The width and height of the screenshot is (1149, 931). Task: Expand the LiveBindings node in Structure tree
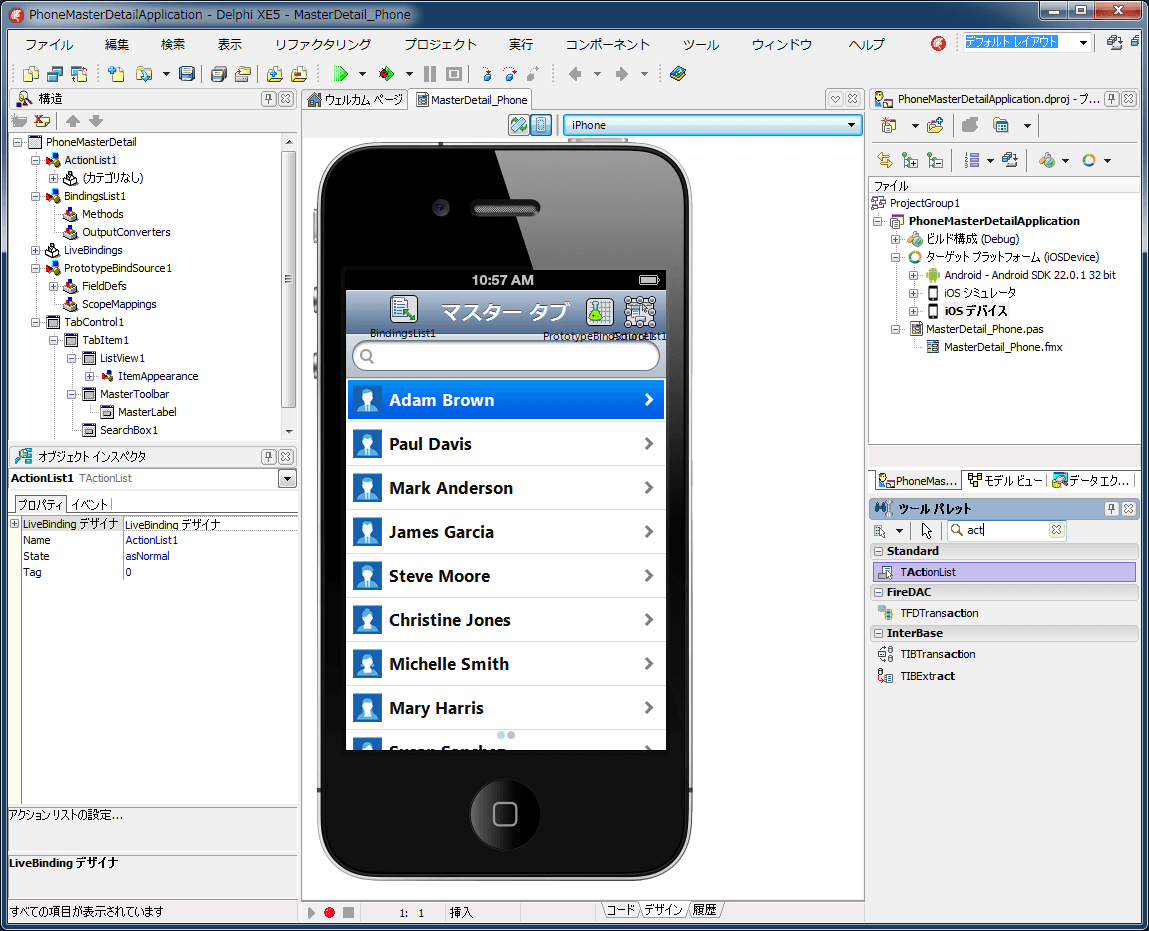[x=35, y=251]
